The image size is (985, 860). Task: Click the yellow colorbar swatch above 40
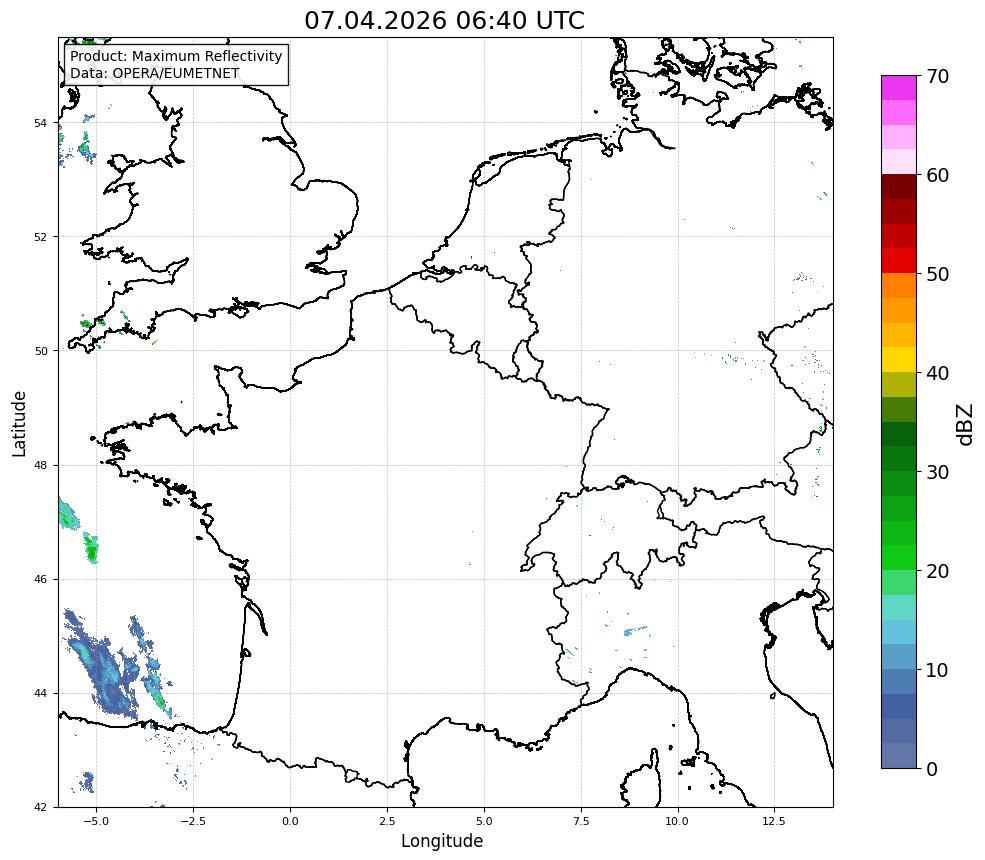(899, 360)
